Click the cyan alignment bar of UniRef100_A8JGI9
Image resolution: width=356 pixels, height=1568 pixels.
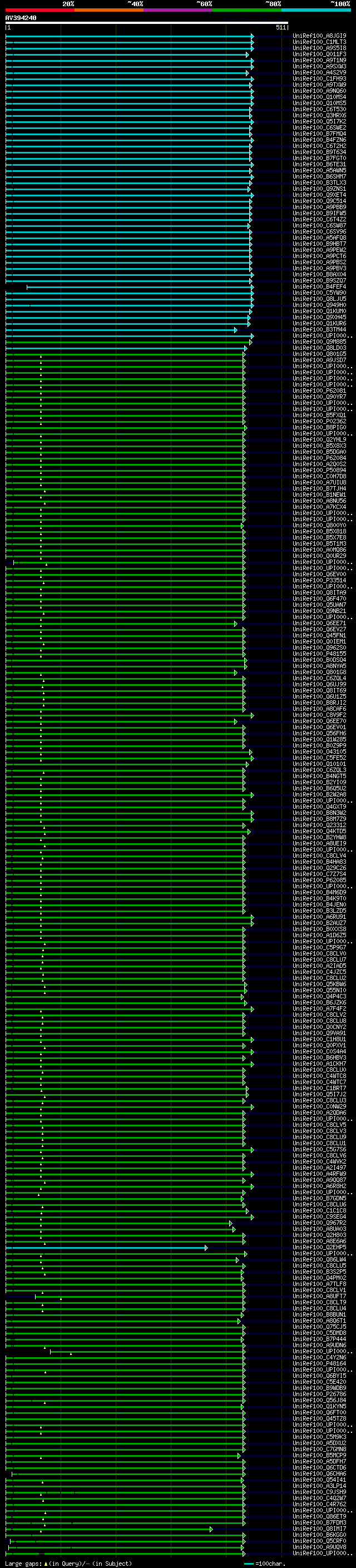point(130,36)
